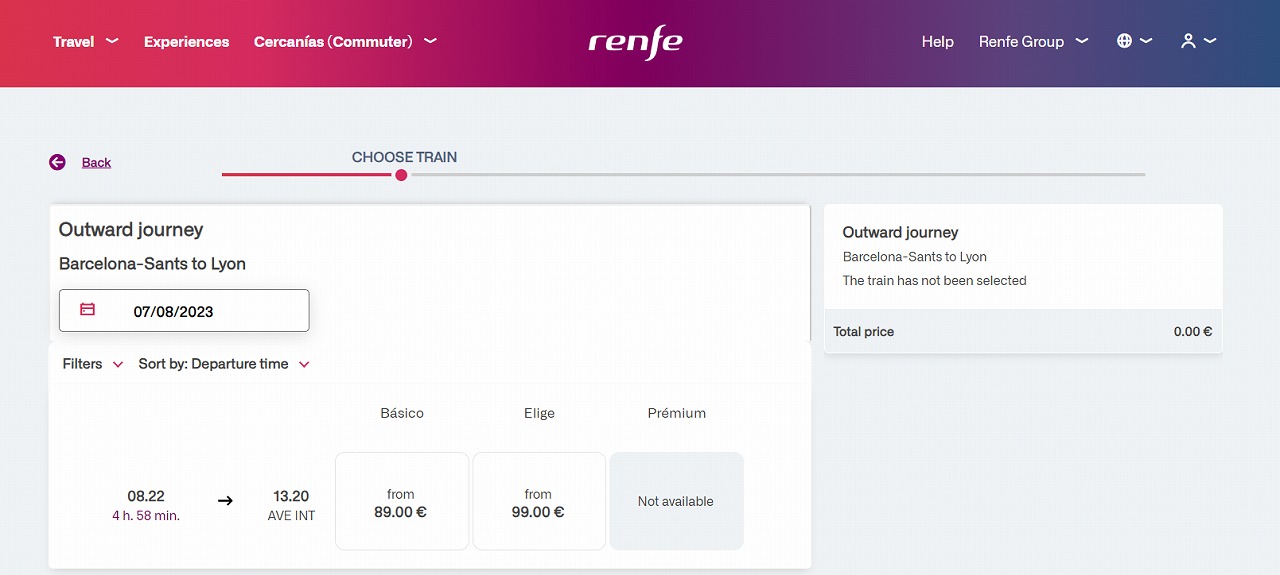
Task: Select the Elige fare from 99.00 €
Action: coord(539,501)
